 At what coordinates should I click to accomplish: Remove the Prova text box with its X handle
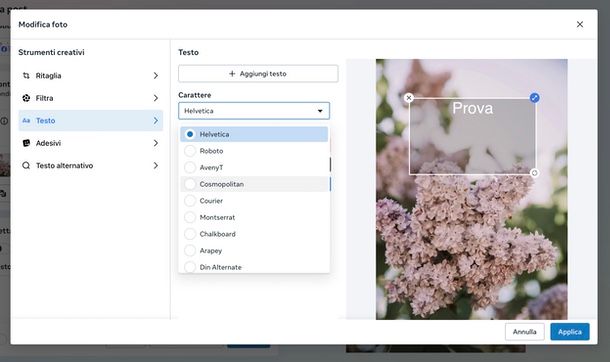pos(408,98)
